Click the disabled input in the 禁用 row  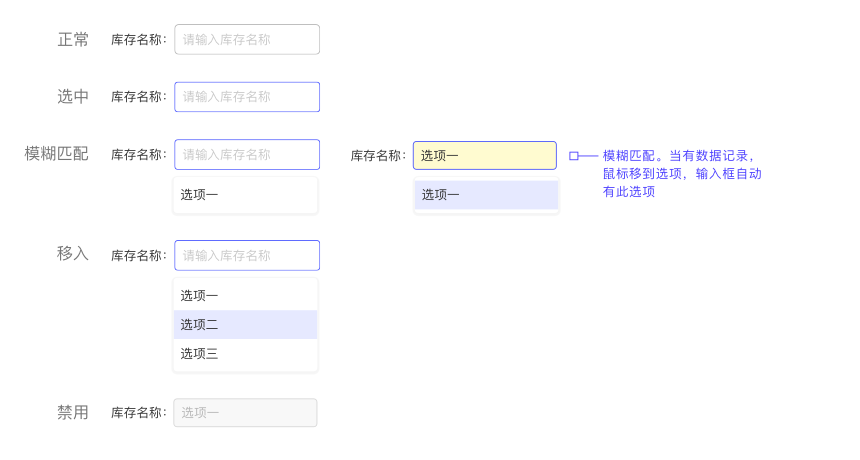(245, 413)
